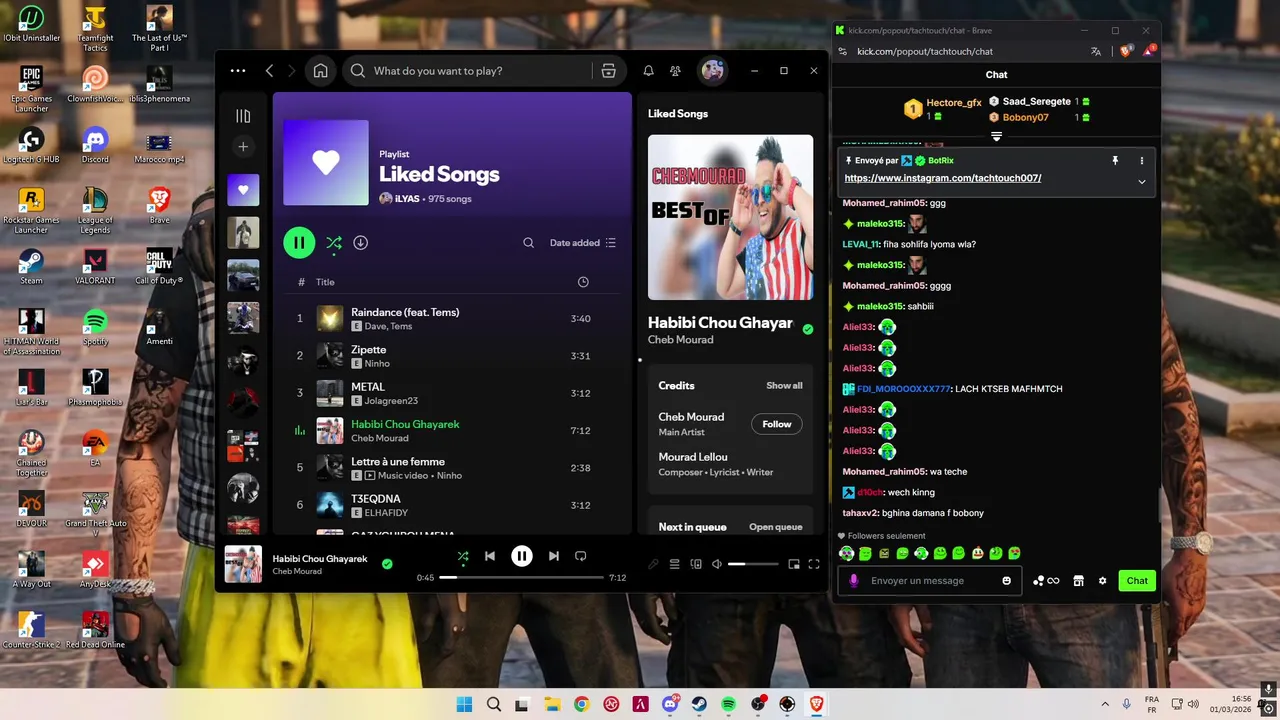Toggle shuffle in the bottom player controls
This screenshot has width=1280, height=720.
click(462, 556)
